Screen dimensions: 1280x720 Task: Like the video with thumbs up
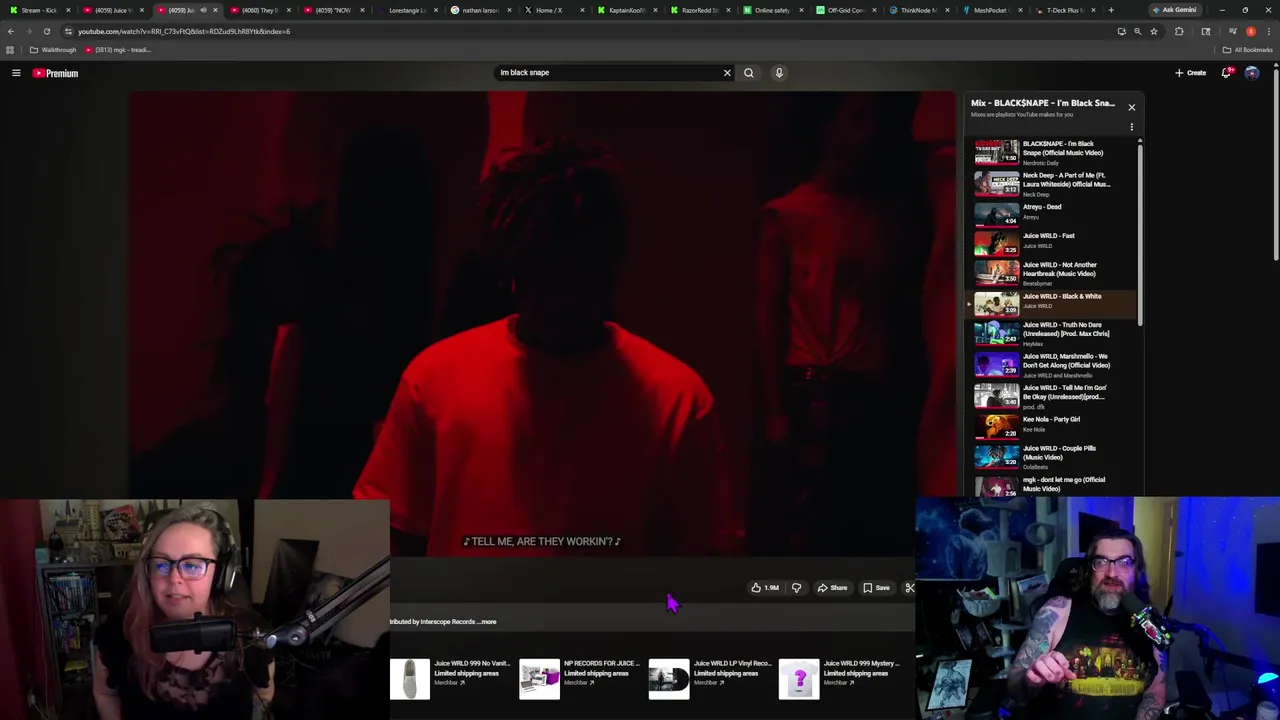765,588
